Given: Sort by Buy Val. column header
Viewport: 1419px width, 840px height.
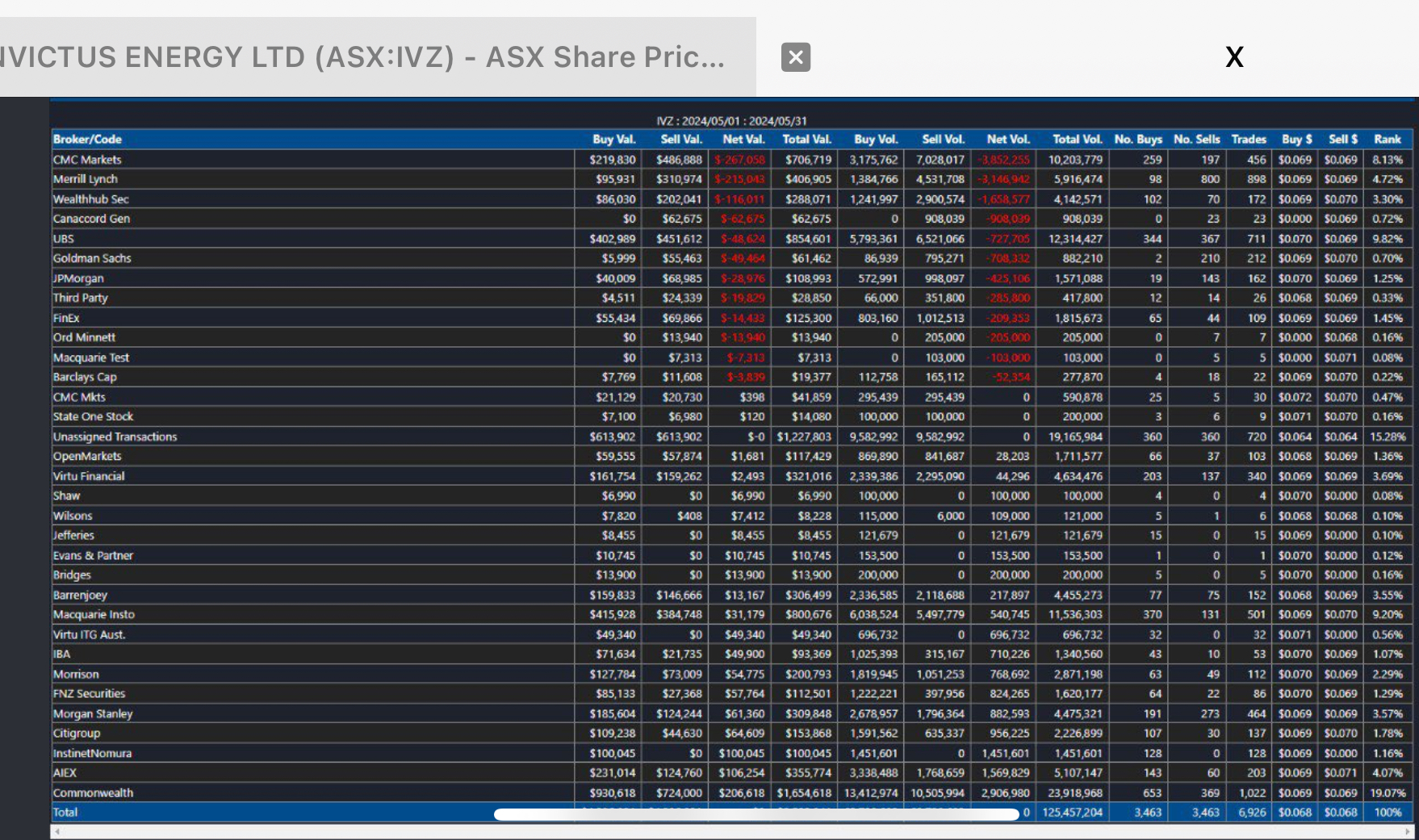Looking at the screenshot, I should [x=614, y=140].
